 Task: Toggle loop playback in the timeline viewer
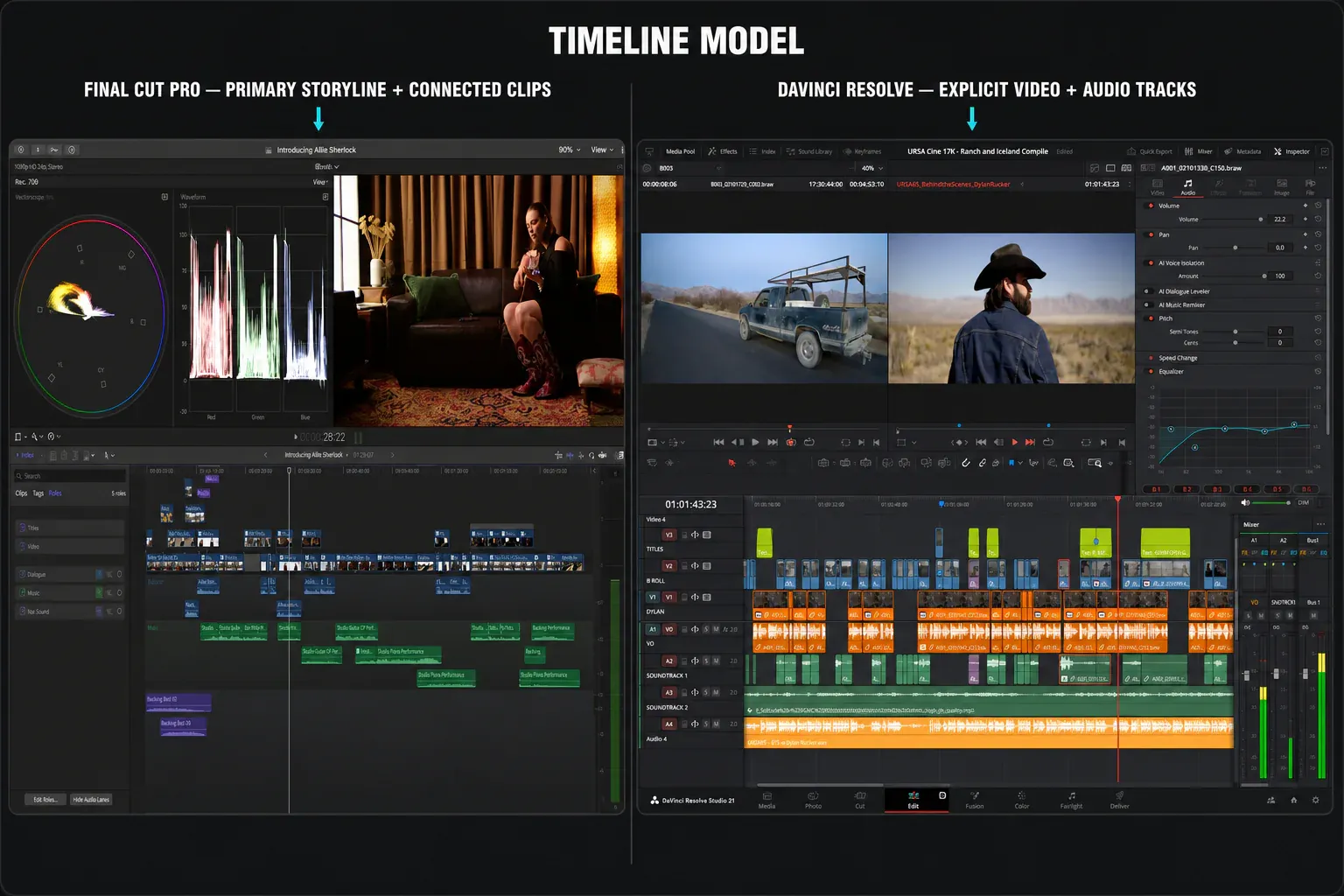(x=1048, y=442)
